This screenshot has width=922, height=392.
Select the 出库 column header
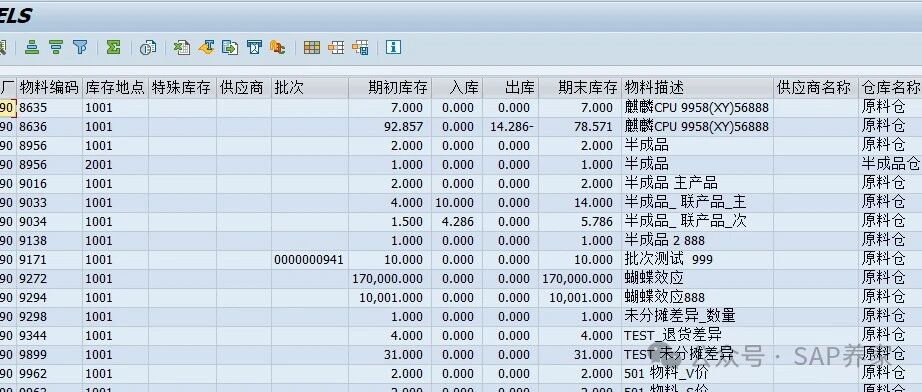point(510,88)
